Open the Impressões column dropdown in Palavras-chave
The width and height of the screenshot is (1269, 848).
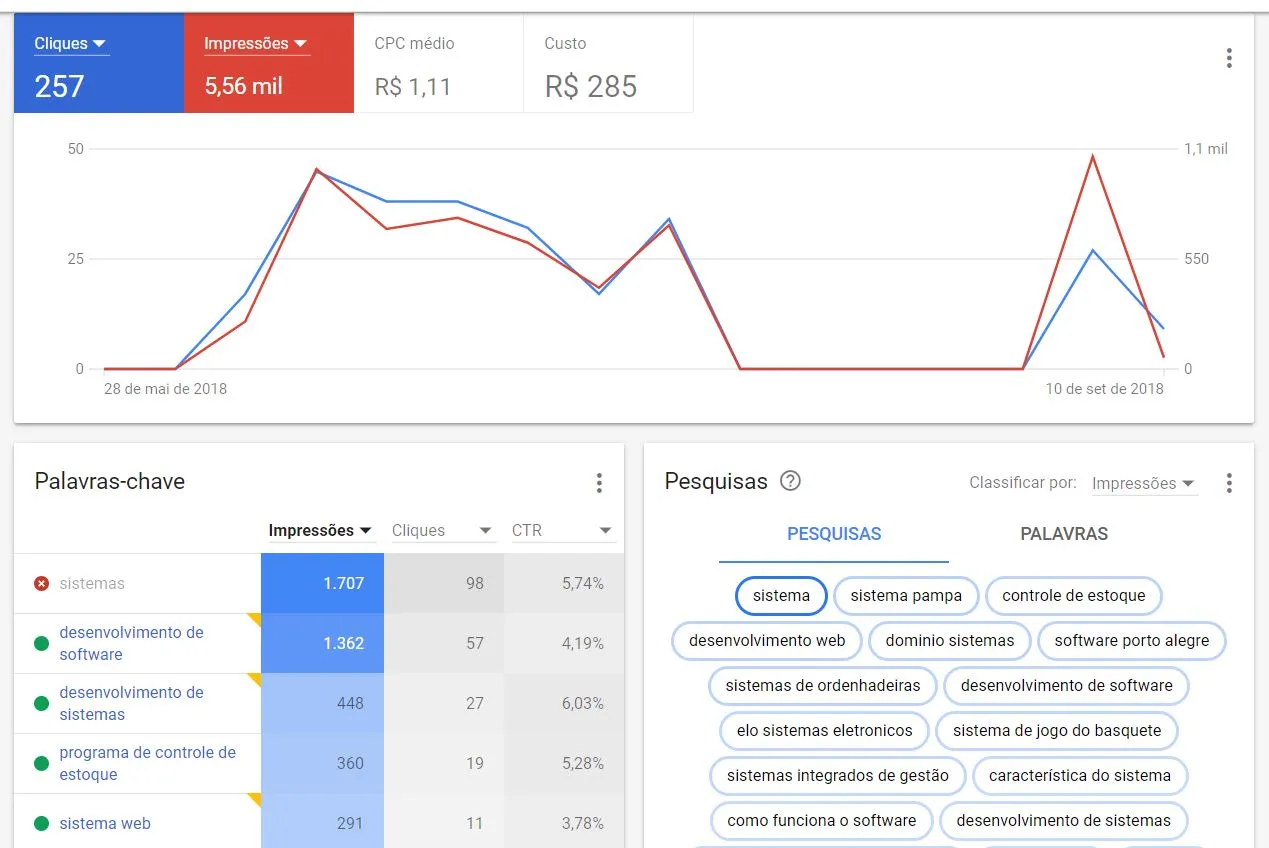320,531
